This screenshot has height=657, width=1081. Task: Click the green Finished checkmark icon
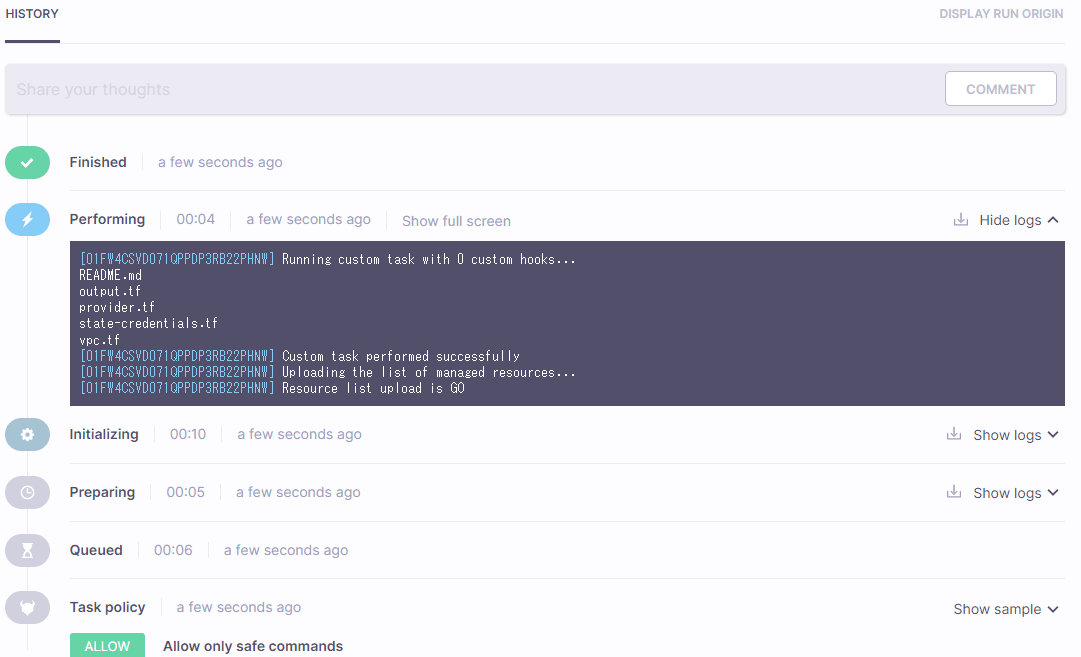click(28, 163)
